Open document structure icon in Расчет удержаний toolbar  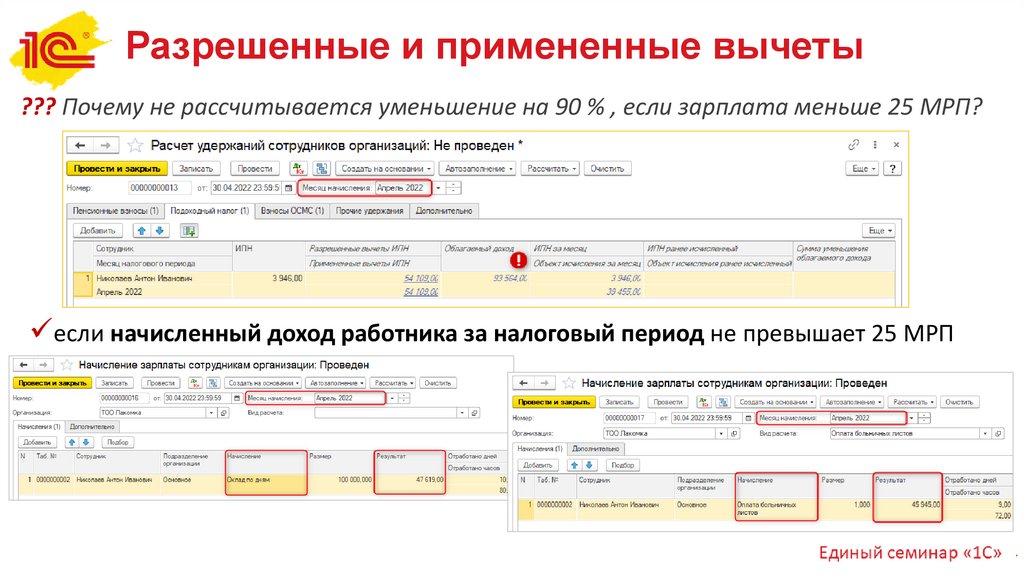click(x=322, y=168)
